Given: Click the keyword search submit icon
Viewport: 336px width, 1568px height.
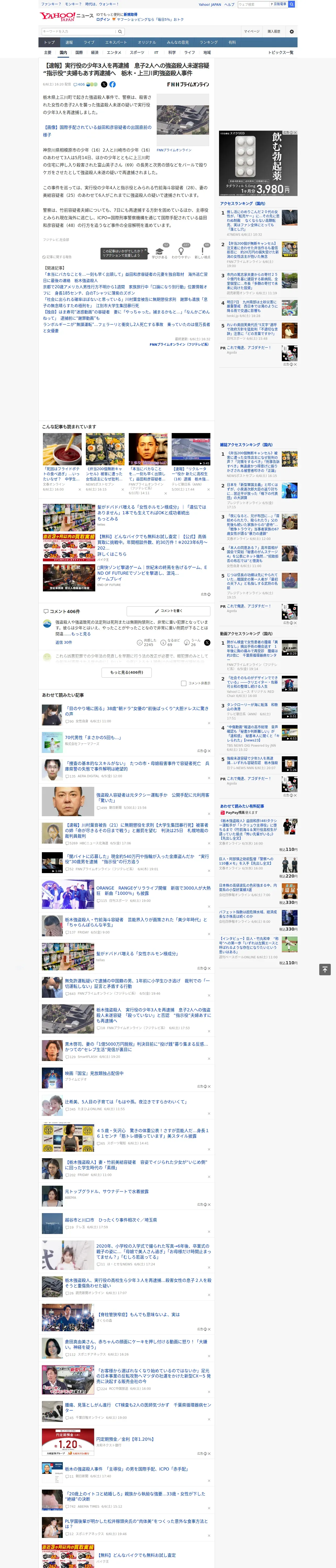Looking at the screenshot, I should 120,31.
